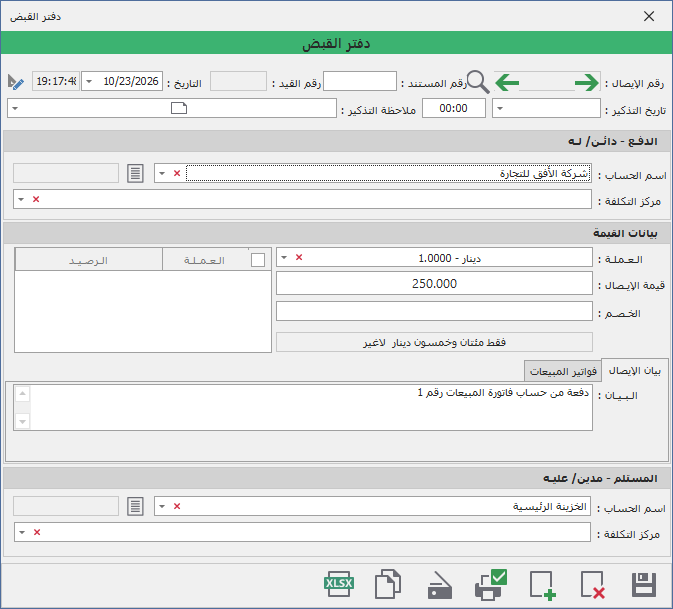
Task: Click the بيانات القيمة section header
Action: click(337, 233)
